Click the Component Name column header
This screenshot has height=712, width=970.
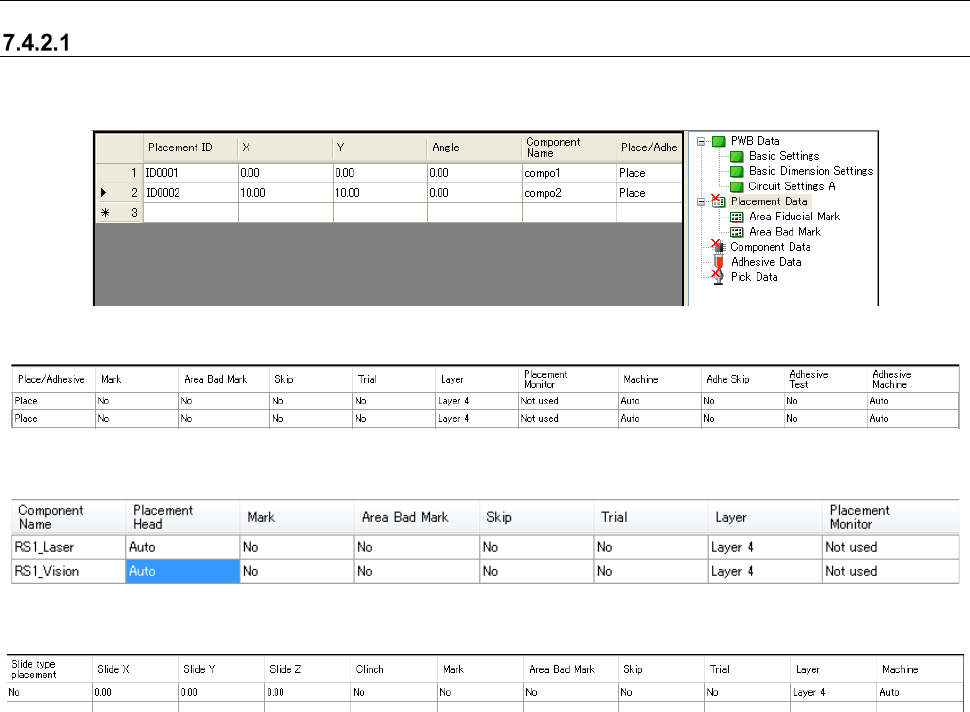567,147
